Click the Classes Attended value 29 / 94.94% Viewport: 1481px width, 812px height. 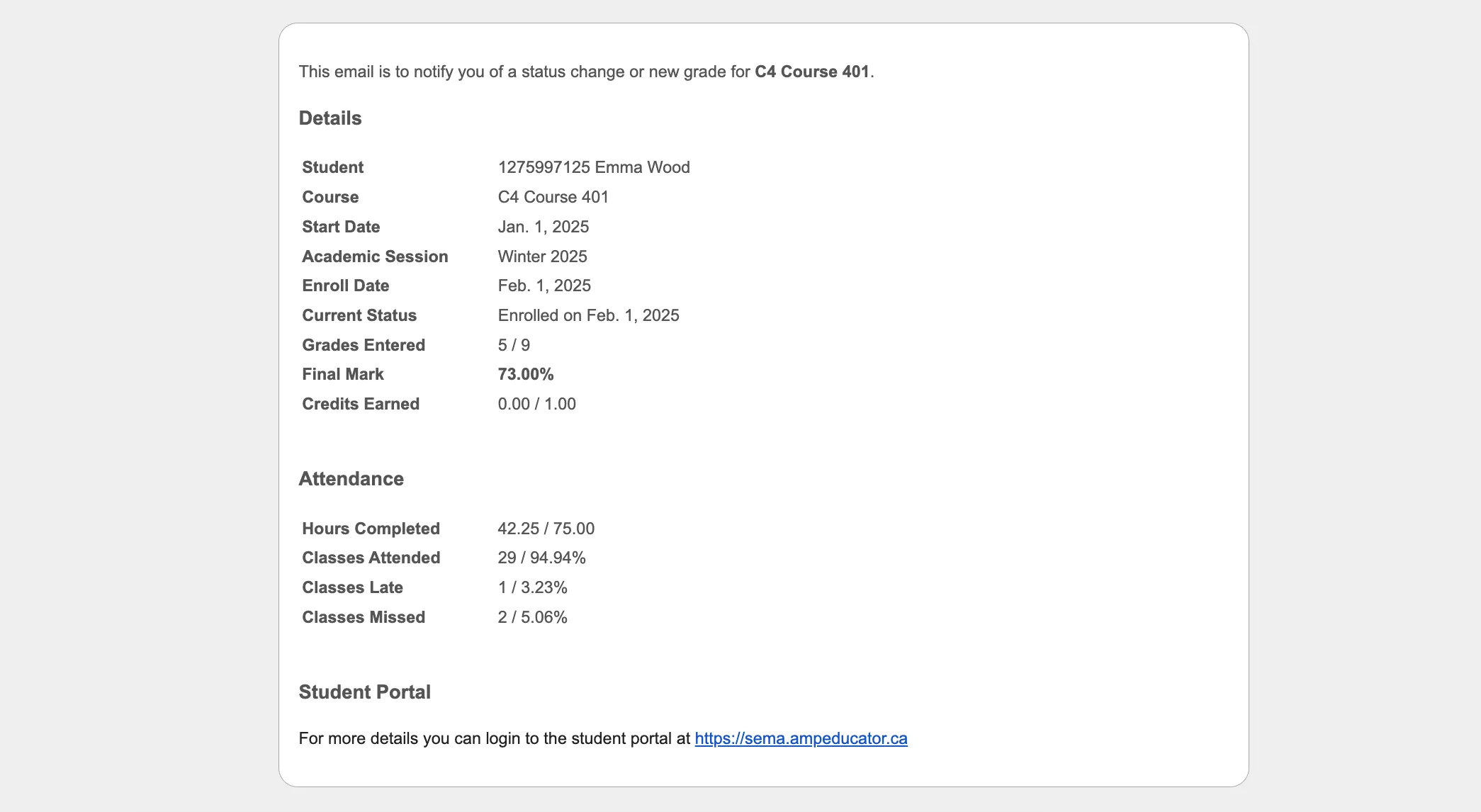click(x=542, y=558)
